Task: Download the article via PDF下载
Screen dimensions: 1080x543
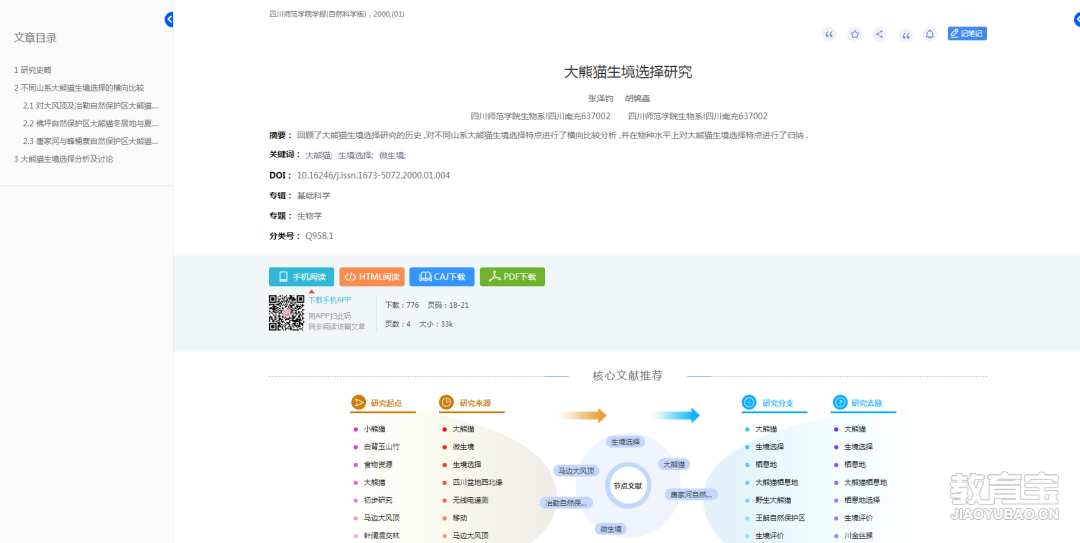Action: [512, 277]
